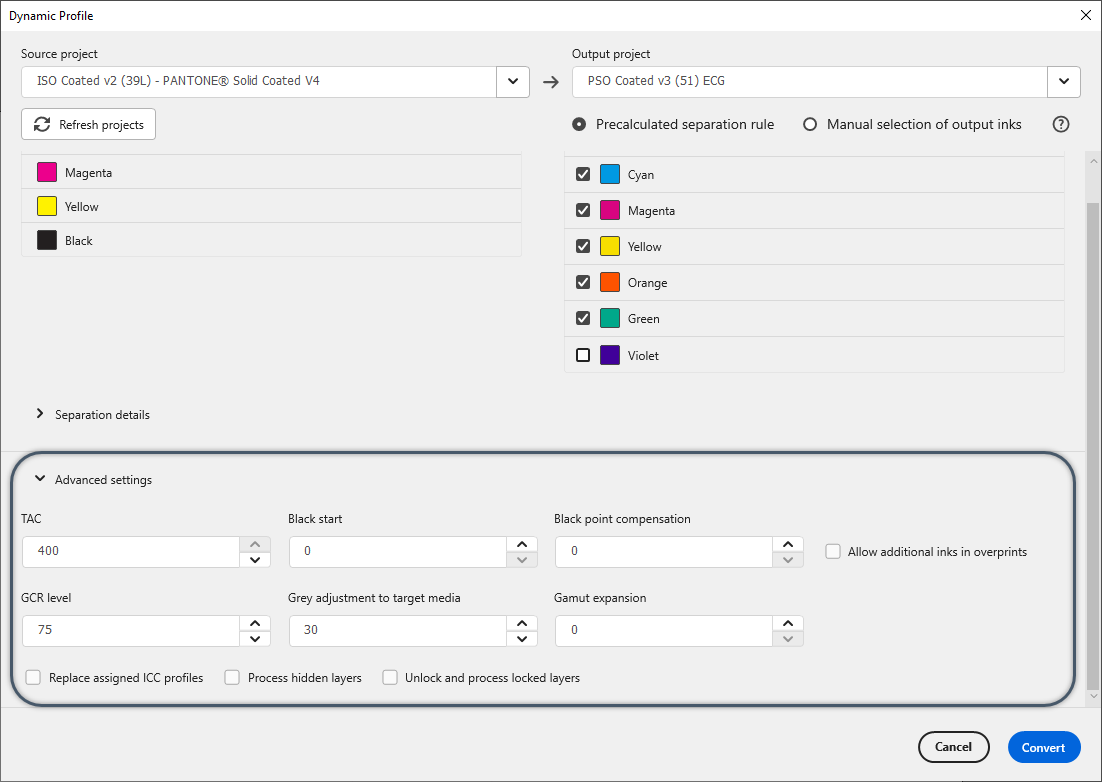Open the help question mark icon
Image resolution: width=1102 pixels, height=782 pixels.
point(1060,124)
